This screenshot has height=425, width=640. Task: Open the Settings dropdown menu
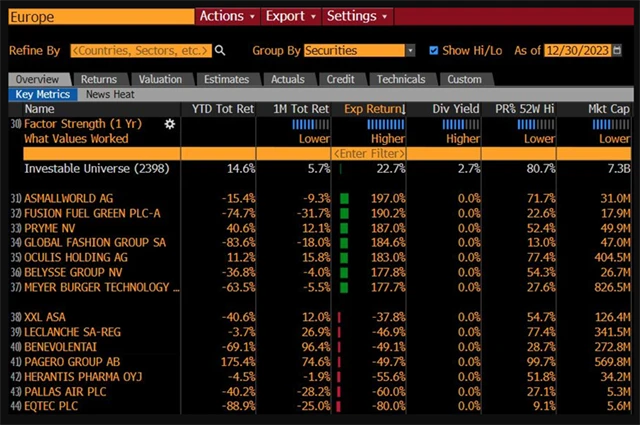tap(356, 16)
